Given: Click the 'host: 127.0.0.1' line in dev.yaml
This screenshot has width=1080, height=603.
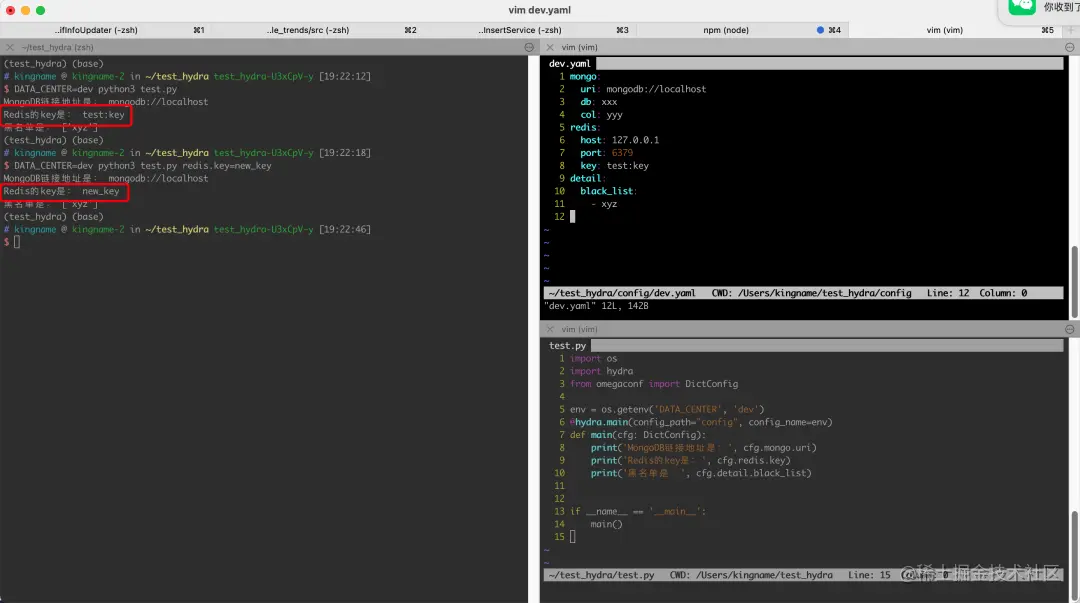Looking at the screenshot, I should pyautogui.click(x=619, y=140).
